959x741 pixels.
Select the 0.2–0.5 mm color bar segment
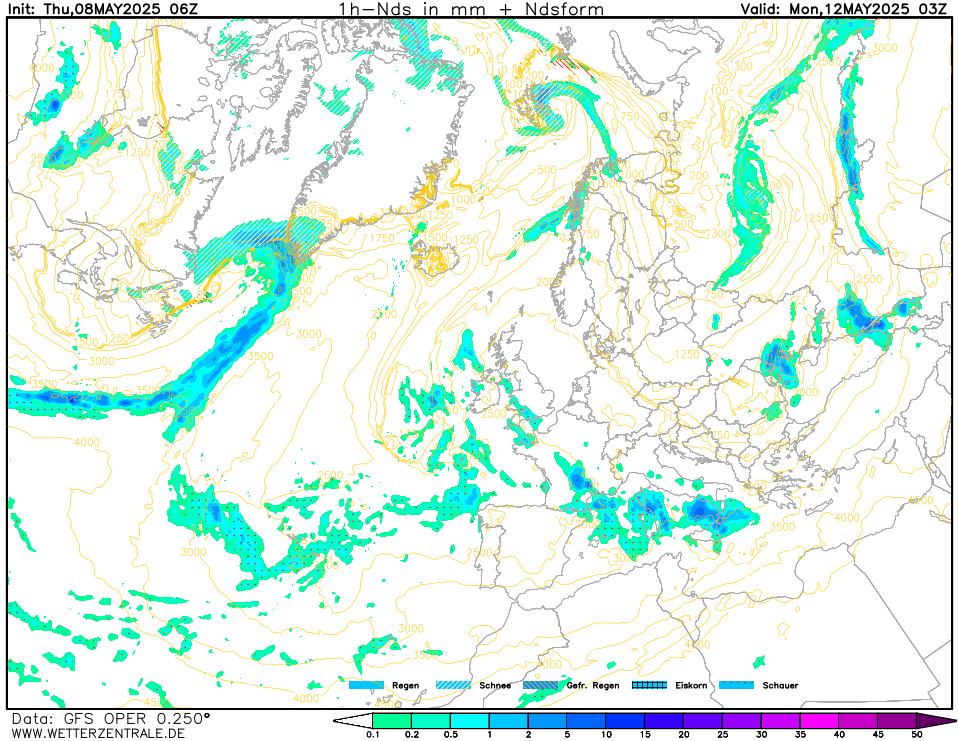click(431, 721)
